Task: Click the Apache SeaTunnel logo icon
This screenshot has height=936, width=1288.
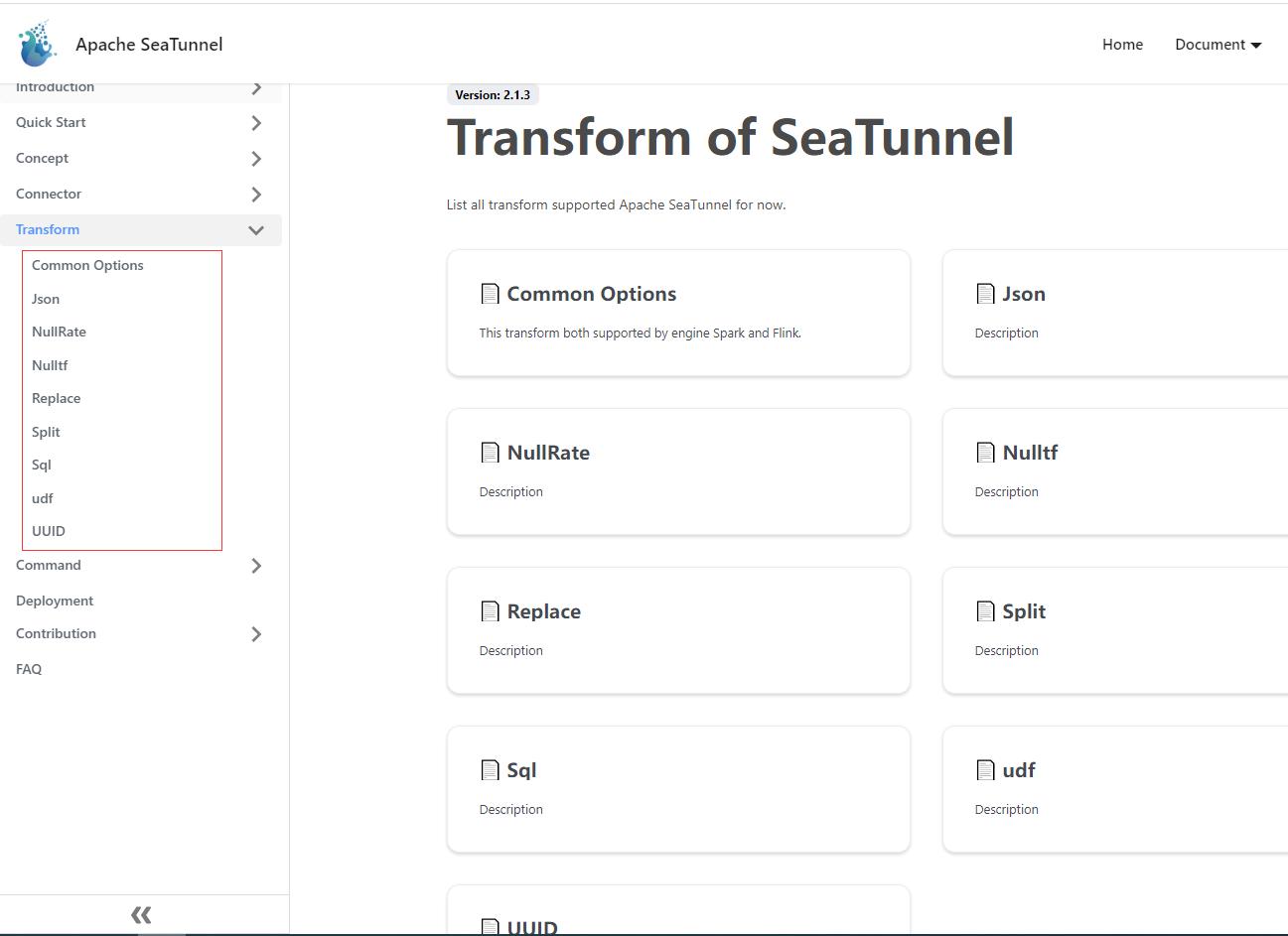Action: 38,44
